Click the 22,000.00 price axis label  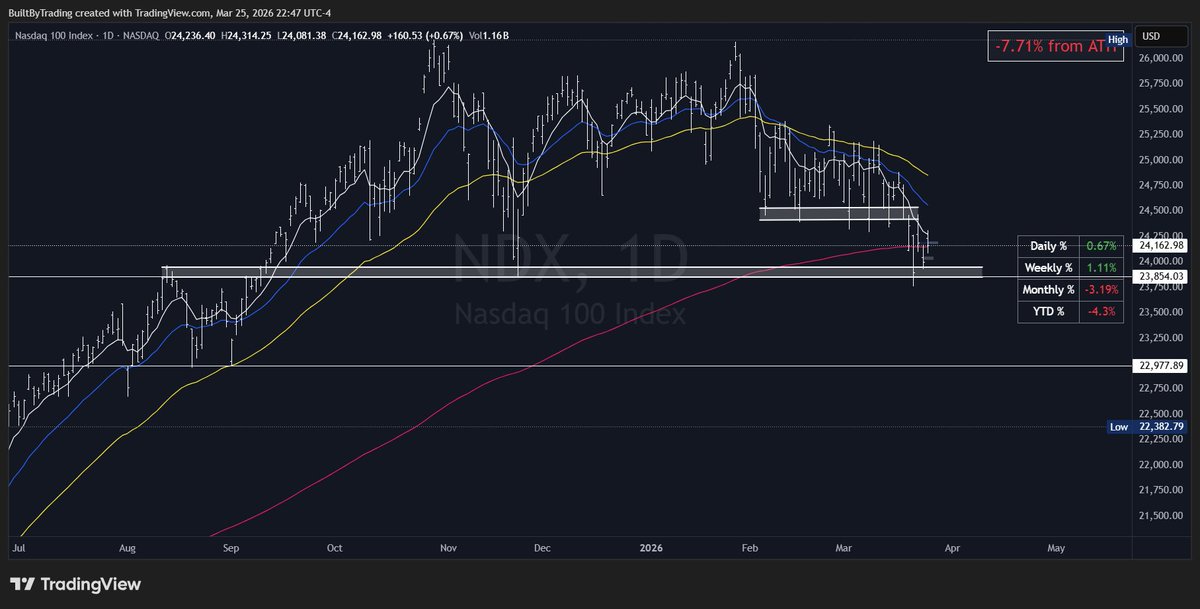pyautogui.click(x=1161, y=465)
